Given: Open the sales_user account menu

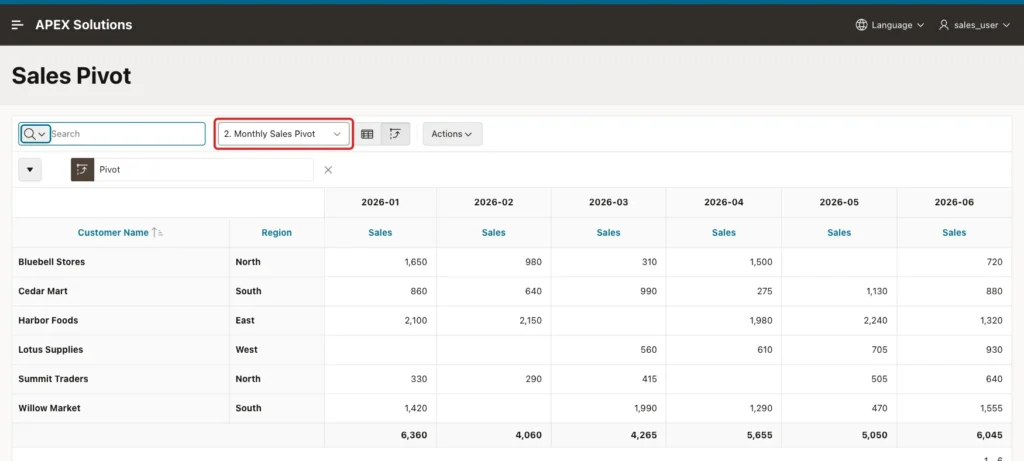Looking at the screenshot, I should tap(974, 25).
